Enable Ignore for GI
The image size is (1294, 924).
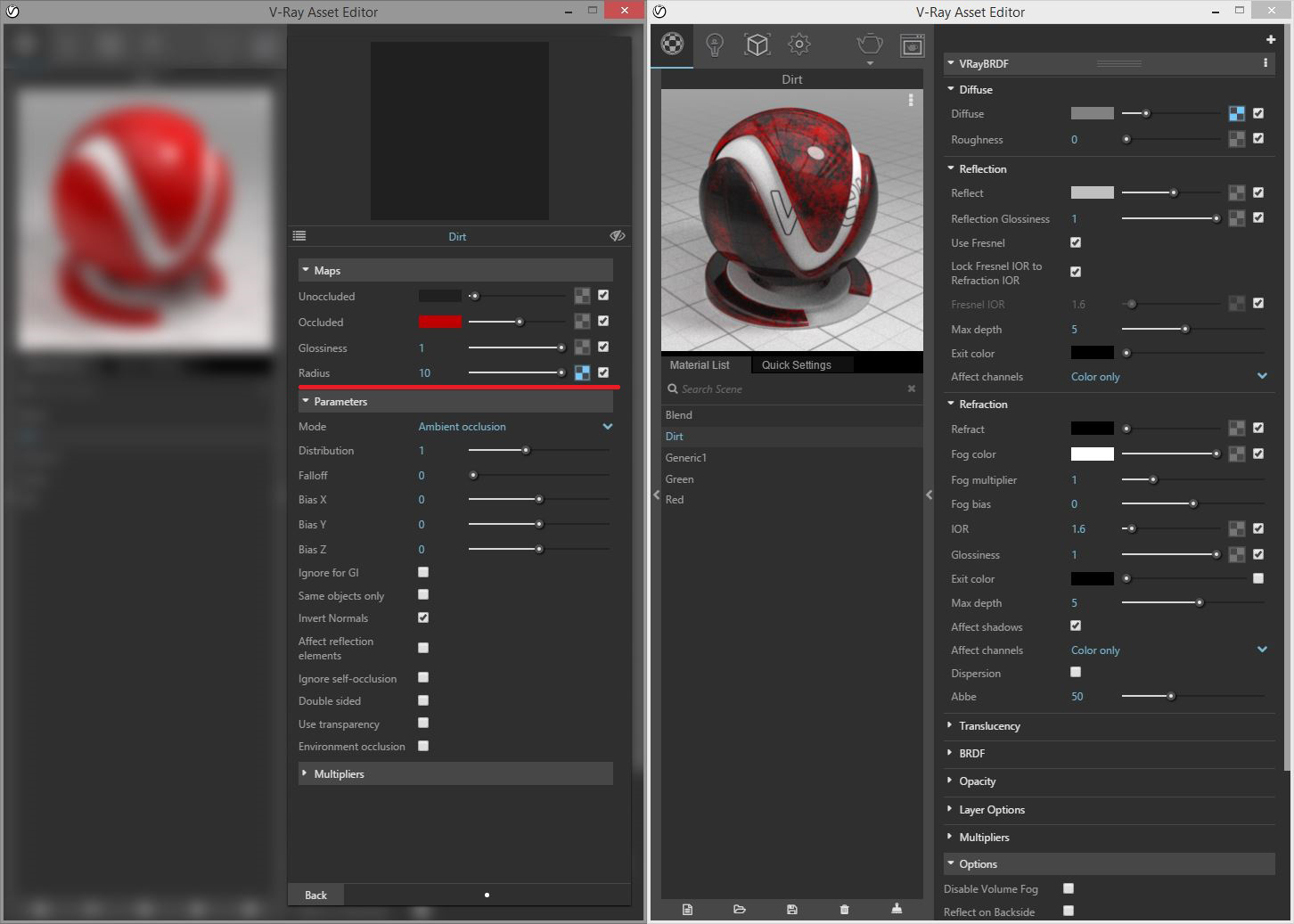click(x=423, y=572)
